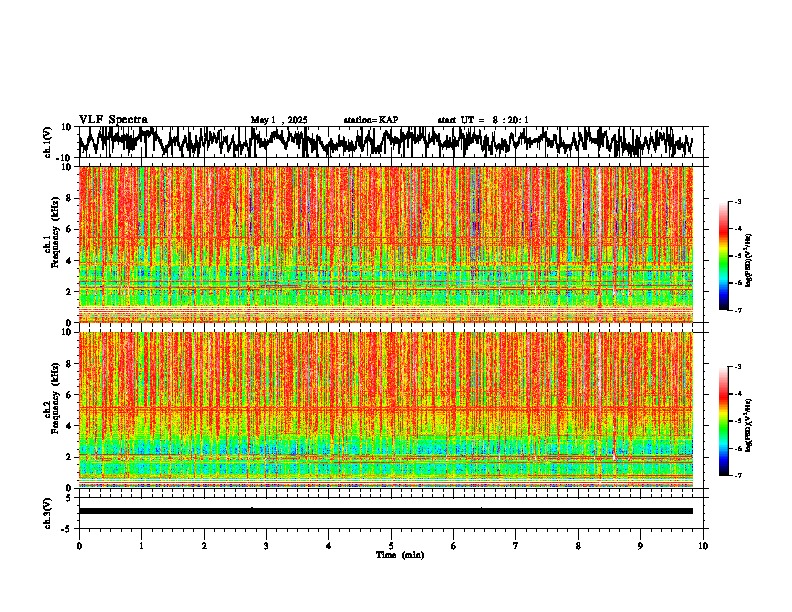Click the '-7' label on ch.1 colorbar

737,310
